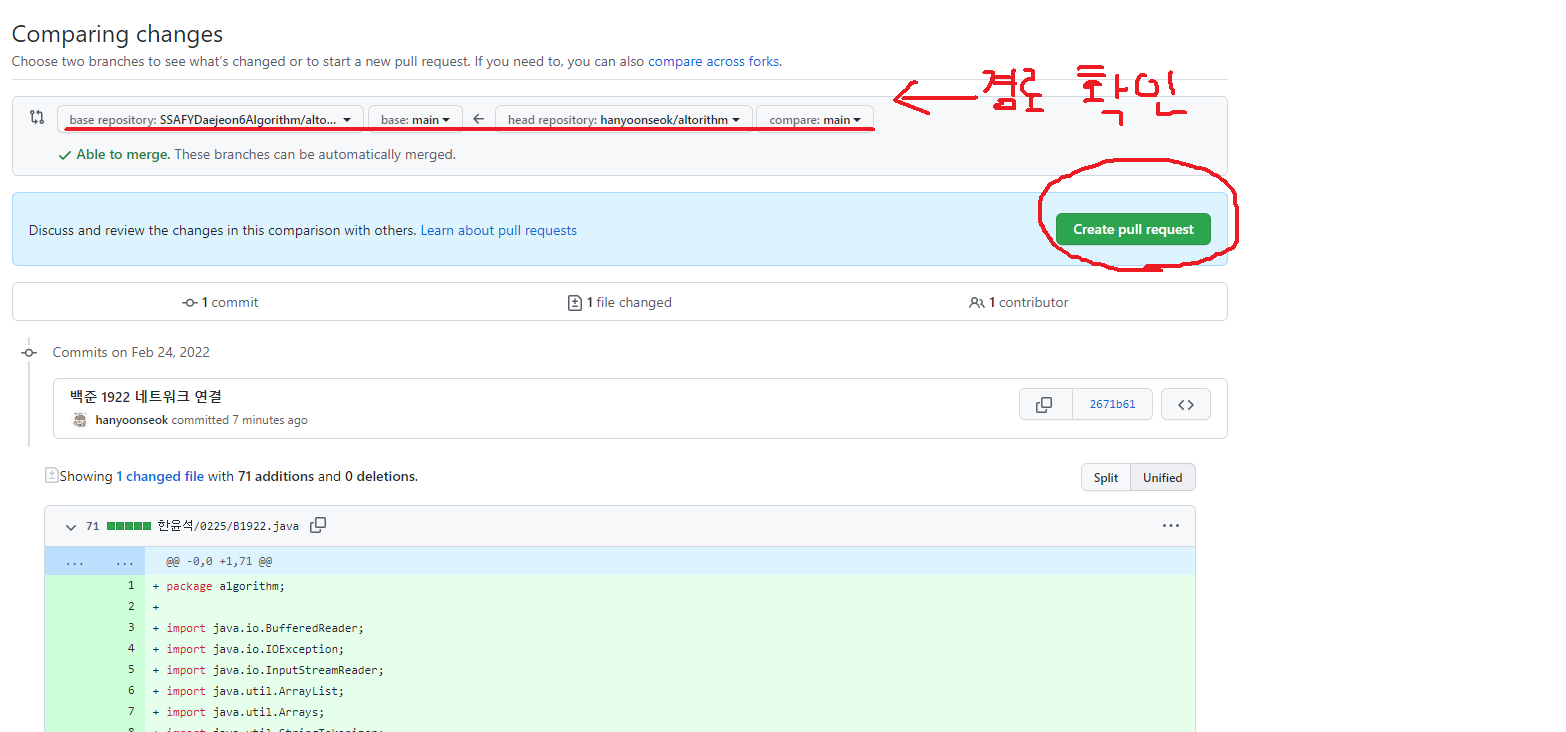Click the file diff icon by 1 file changed

574,302
